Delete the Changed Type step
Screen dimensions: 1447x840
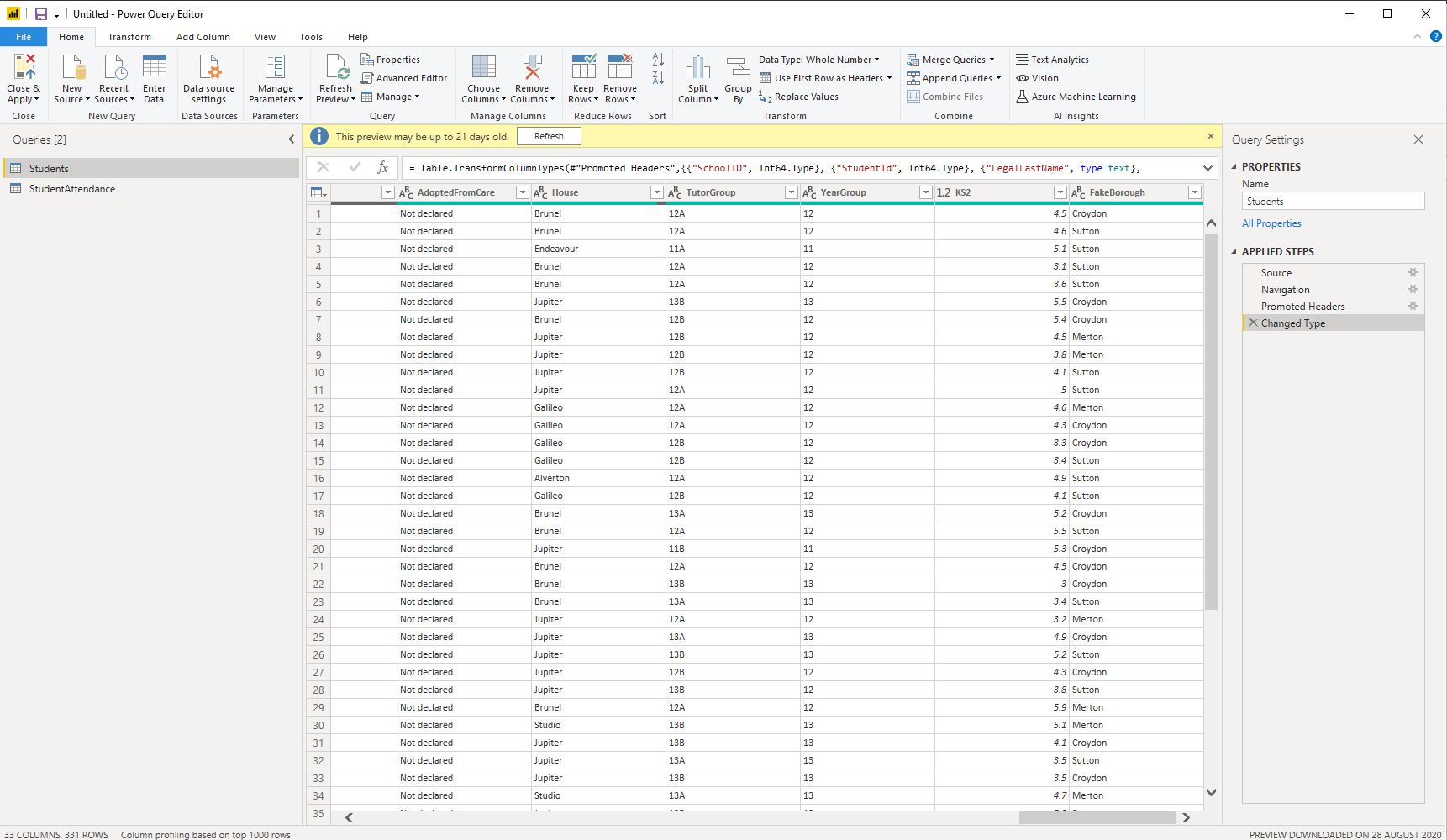coord(1253,323)
